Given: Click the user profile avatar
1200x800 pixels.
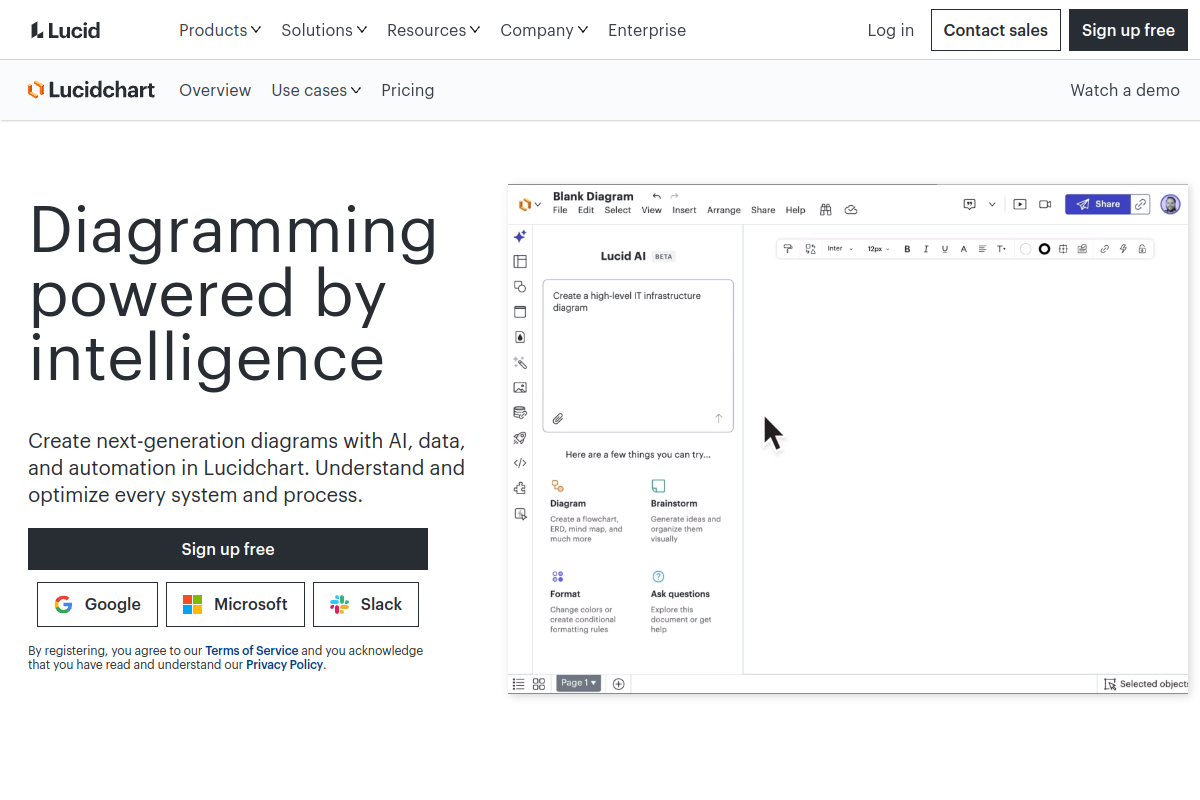Looking at the screenshot, I should (x=1170, y=204).
